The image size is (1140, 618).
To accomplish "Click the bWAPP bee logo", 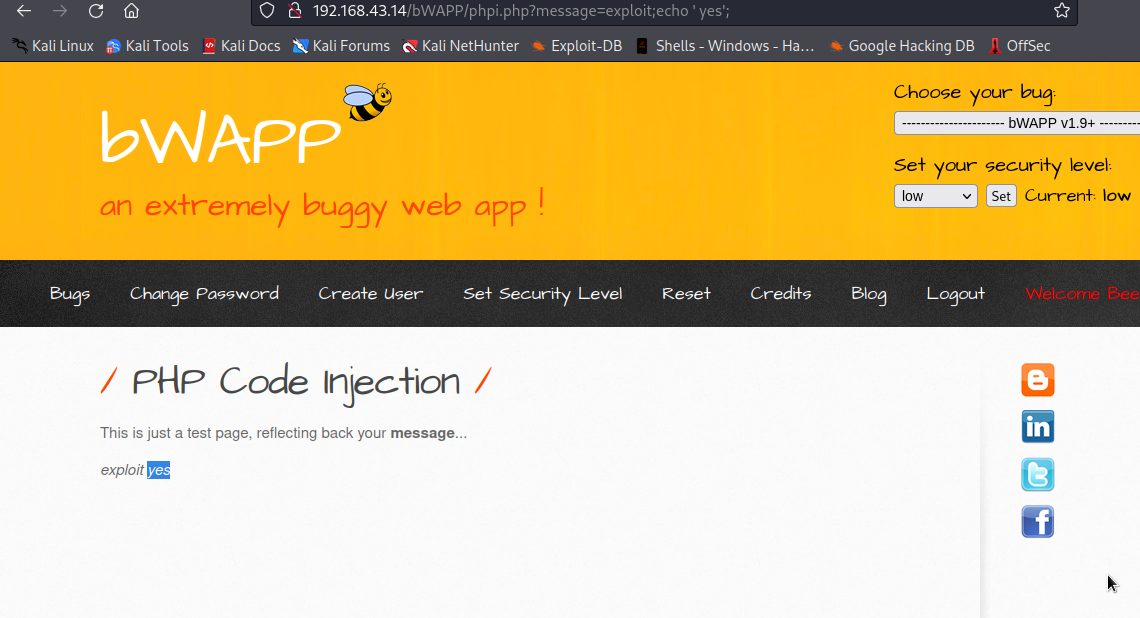I will click(367, 102).
